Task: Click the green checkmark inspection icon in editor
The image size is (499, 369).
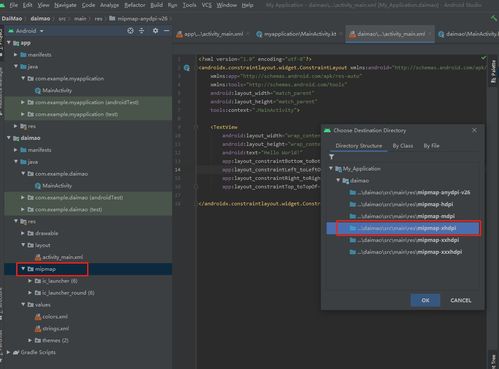Action: [483, 58]
